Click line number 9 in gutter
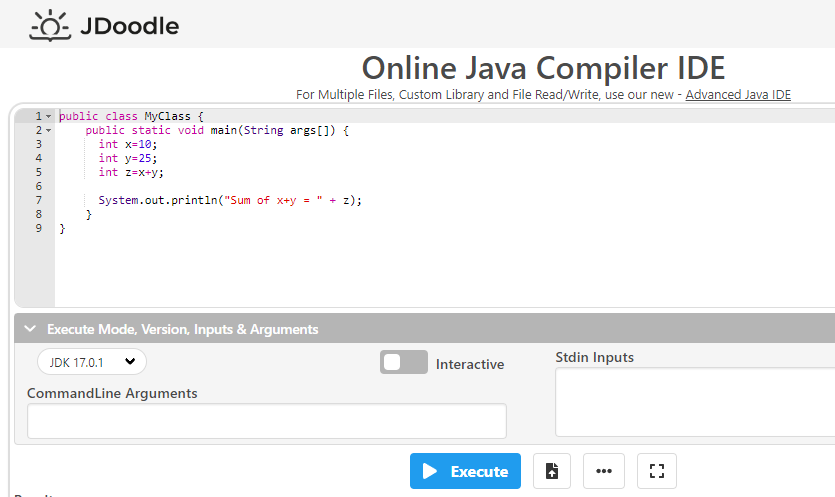This screenshot has height=497, width=835. (x=38, y=229)
